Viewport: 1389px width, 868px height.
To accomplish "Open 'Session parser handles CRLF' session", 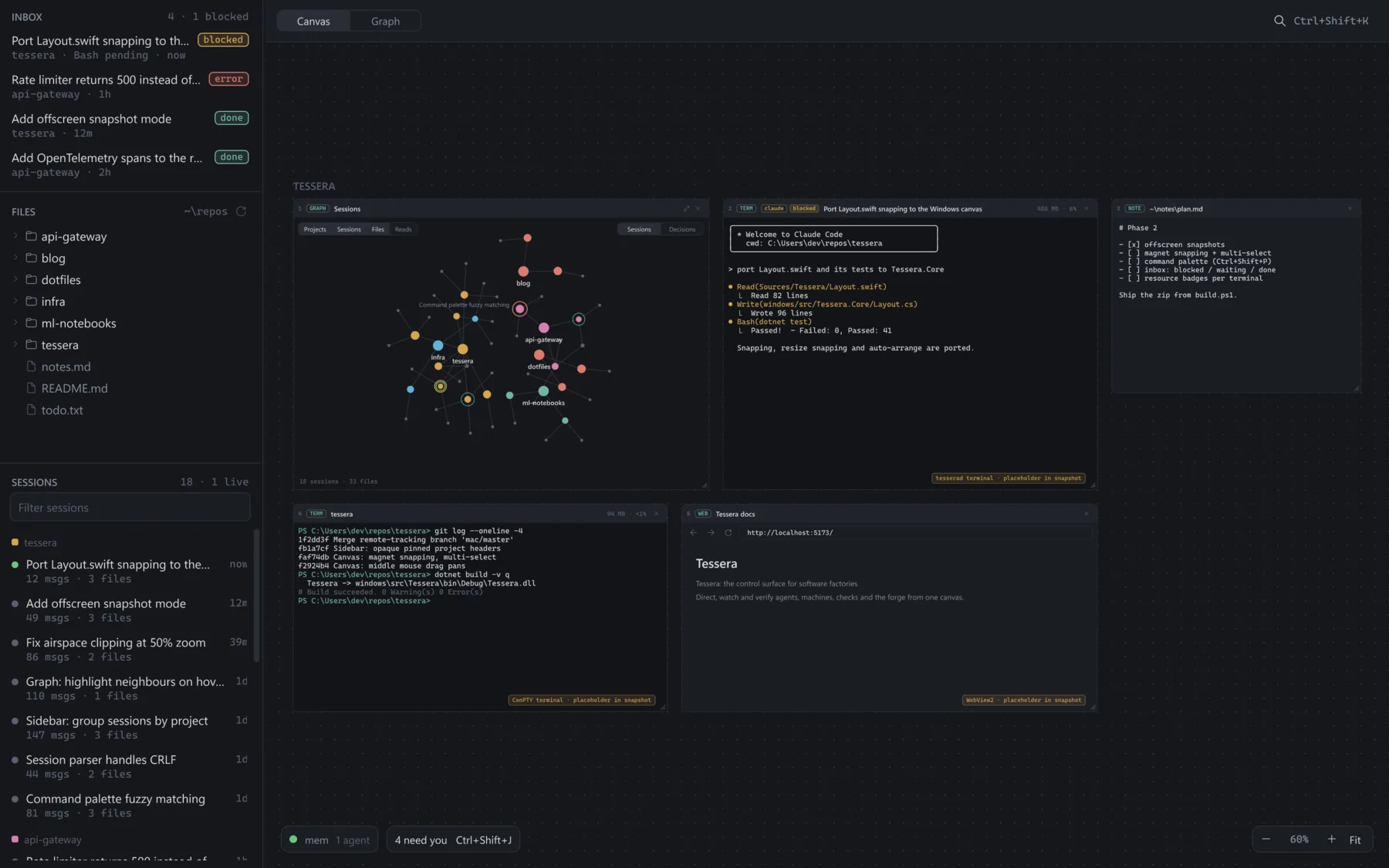I will click(x=128, y=766).
